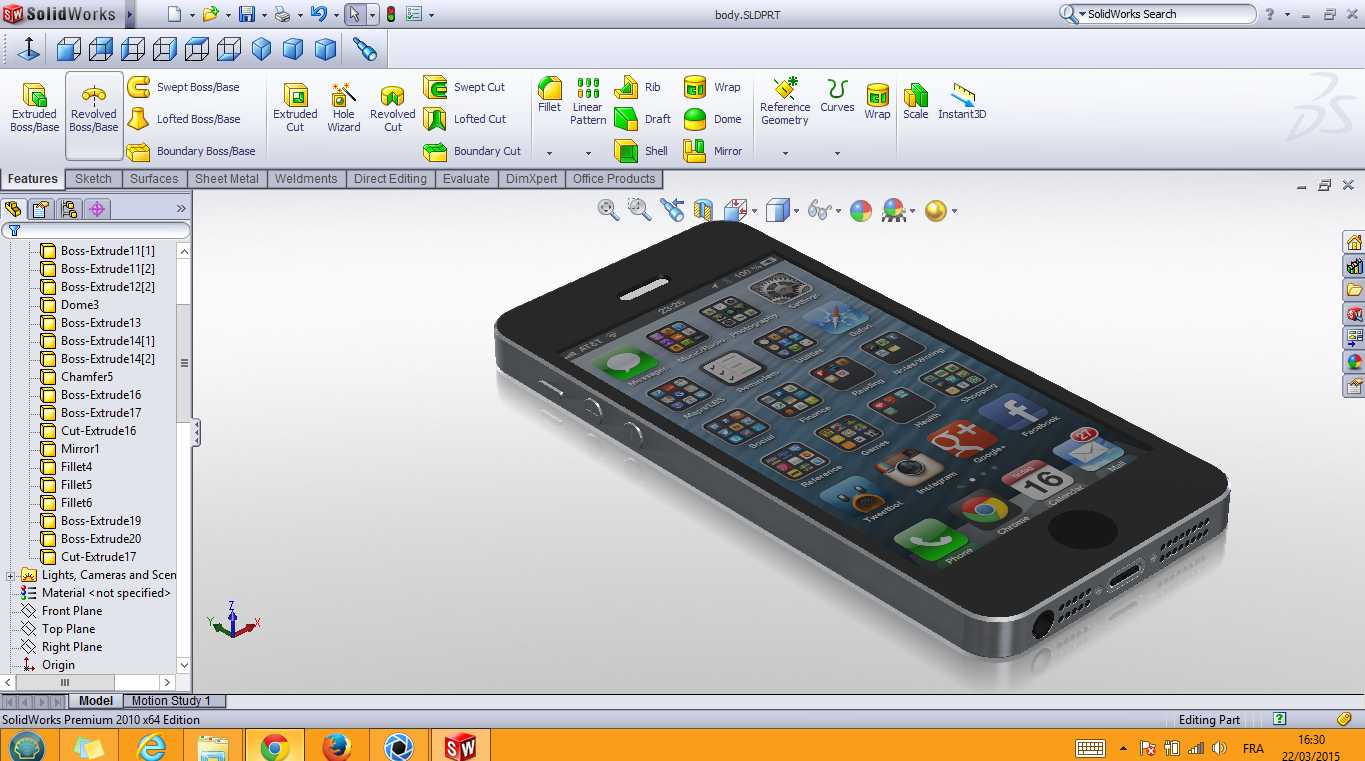This screenshot has width=1365, height=761.
Task: Switch to the Sketch tab
Action: (93, 179)
